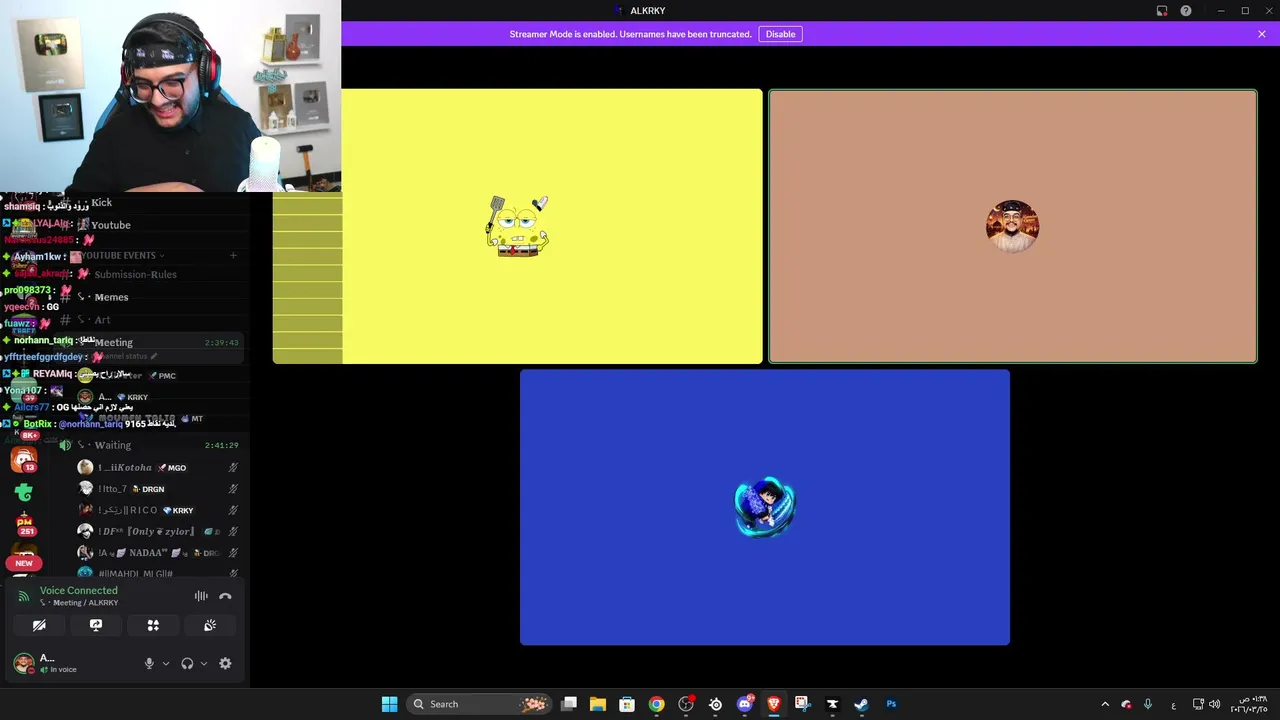The image size is (1280, 720).
Task: Click muted mic icon beside Itto_7
Action: [233, 489]
